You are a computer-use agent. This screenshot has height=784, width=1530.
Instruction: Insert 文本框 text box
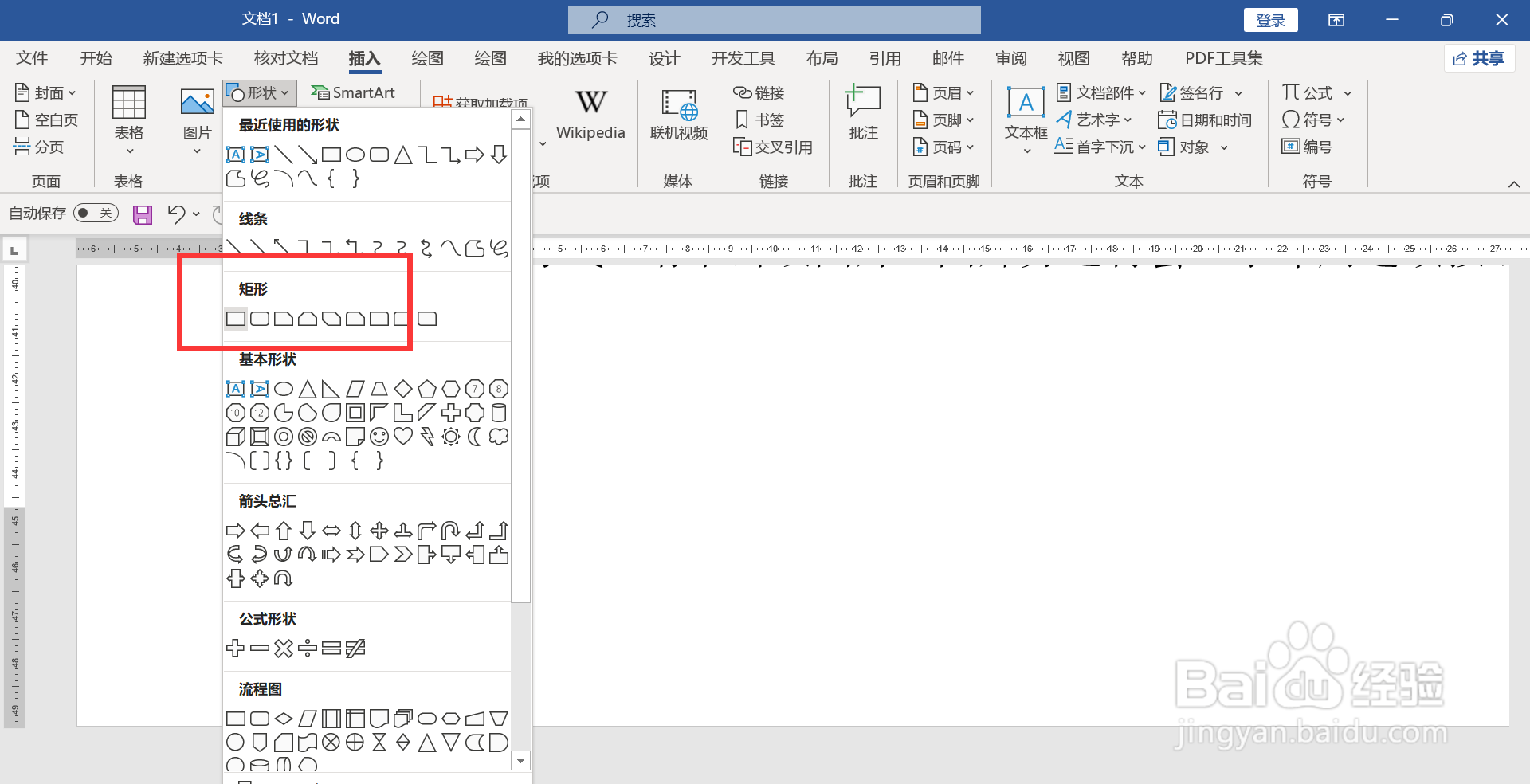[1026, 120]
